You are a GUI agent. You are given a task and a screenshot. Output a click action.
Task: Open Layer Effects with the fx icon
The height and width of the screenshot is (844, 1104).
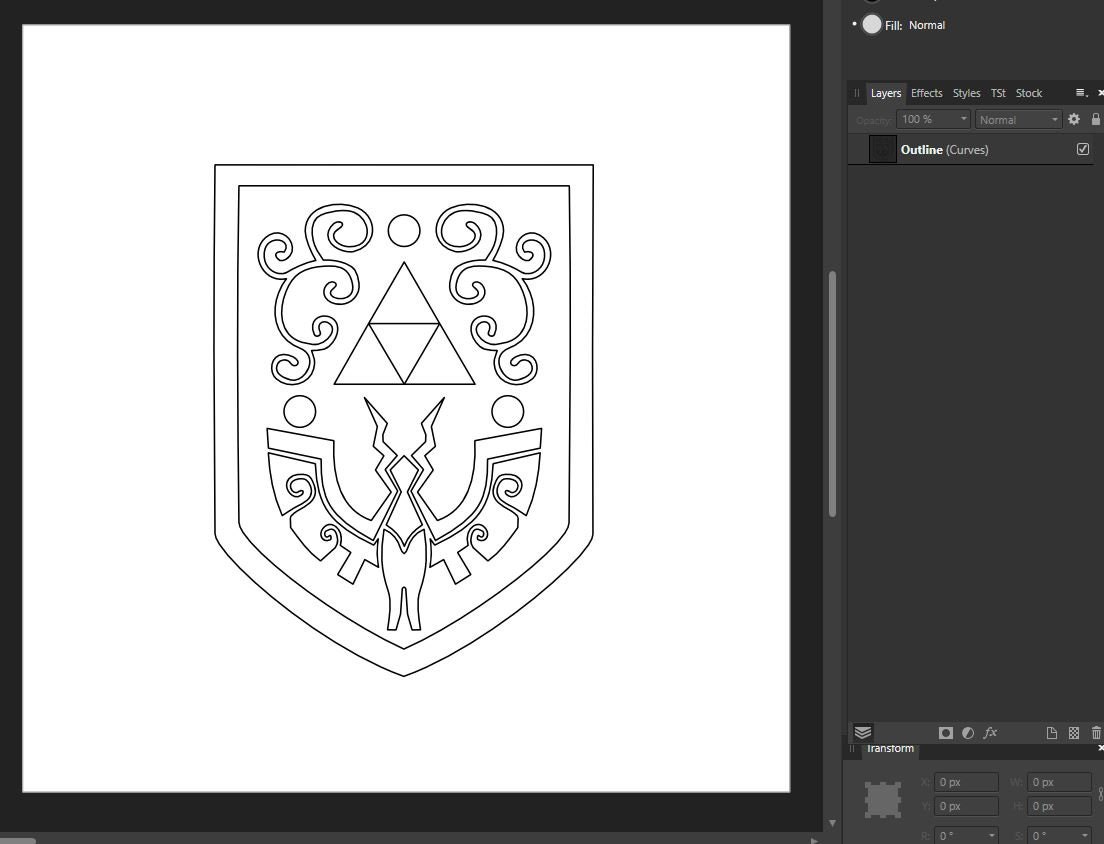pos(990,733)
